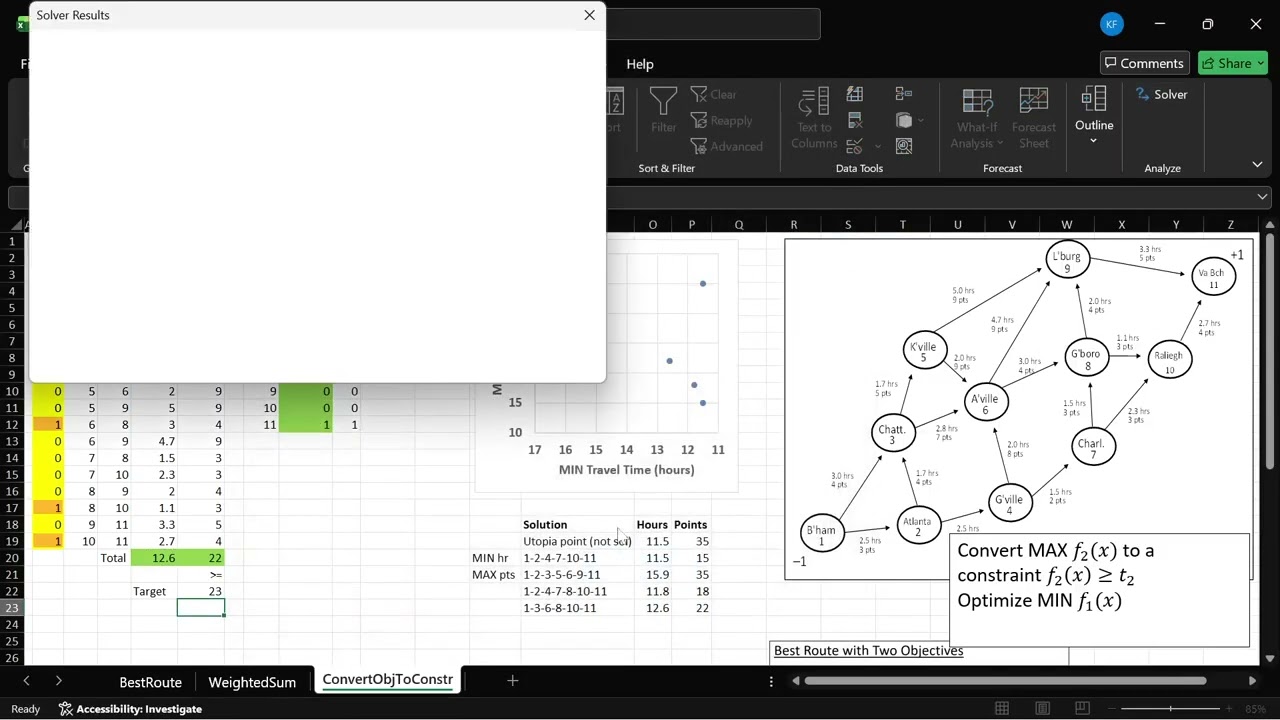Click the 'Utopia point' cell
This screenshot has width=1280, height=720.
(577, 541)
